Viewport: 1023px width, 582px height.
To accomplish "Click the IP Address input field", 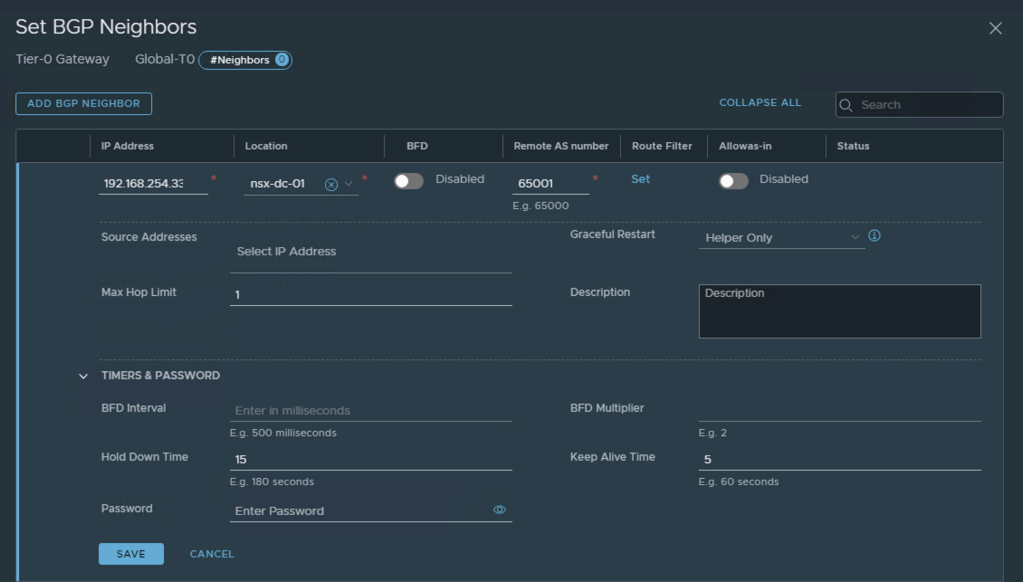I will coord(153,184).
